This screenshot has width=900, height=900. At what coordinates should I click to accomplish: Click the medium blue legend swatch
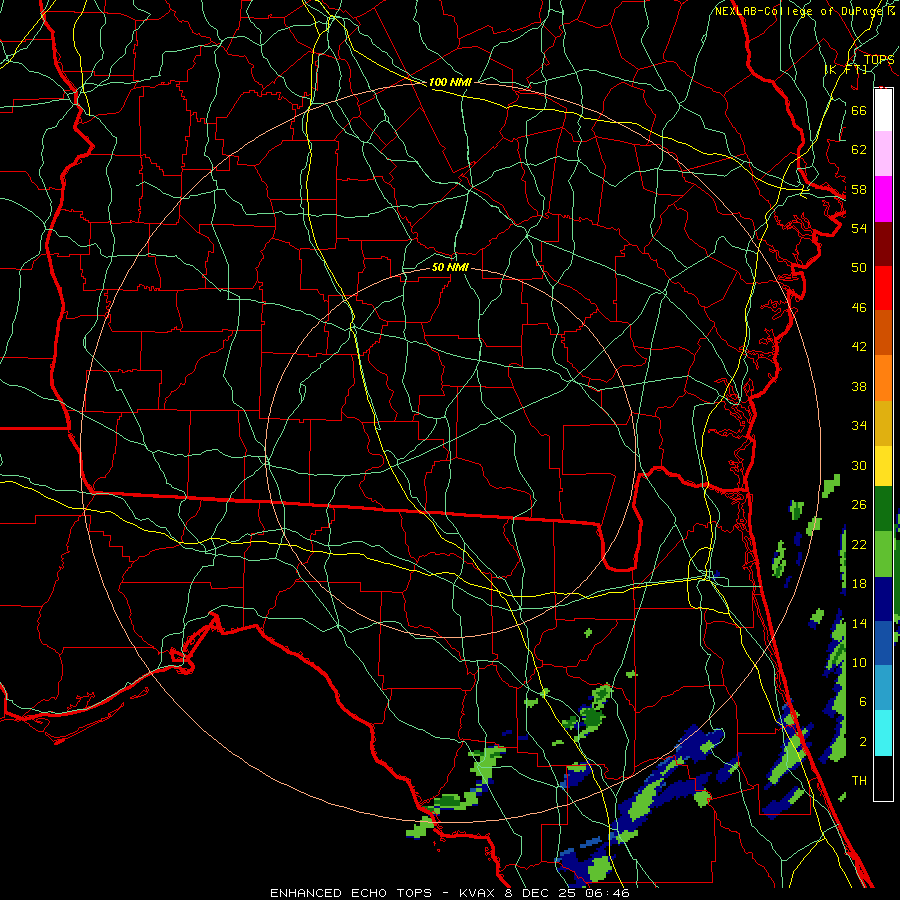point(883,643)
